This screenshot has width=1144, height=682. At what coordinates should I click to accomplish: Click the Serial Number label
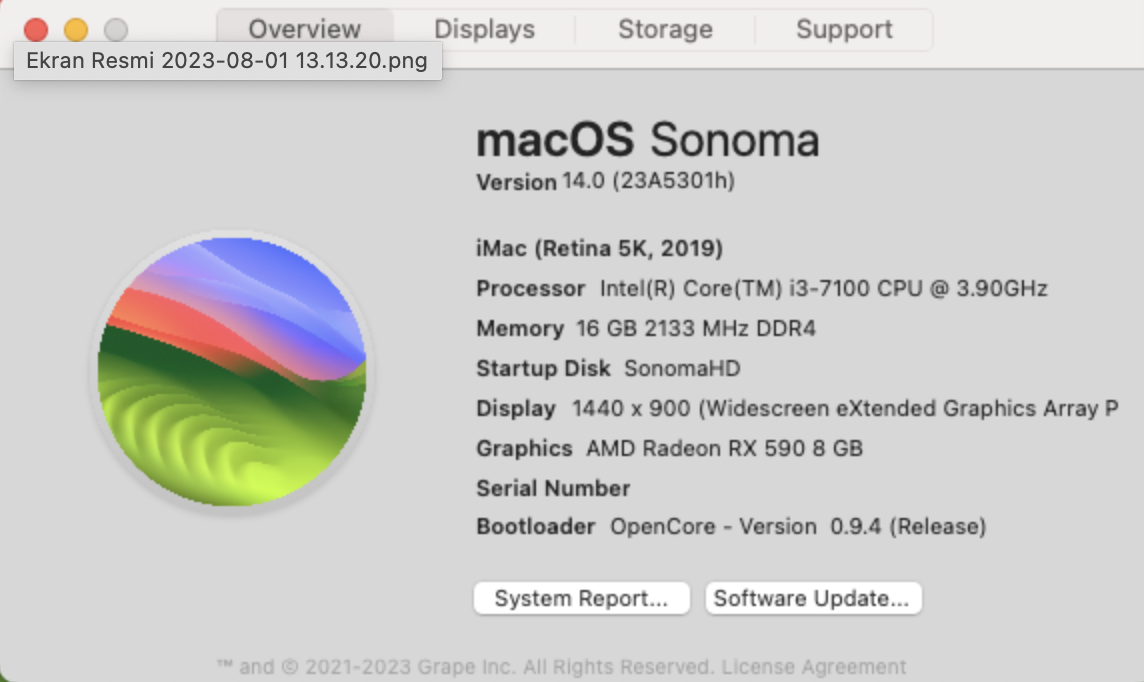(x=553, y=489)
